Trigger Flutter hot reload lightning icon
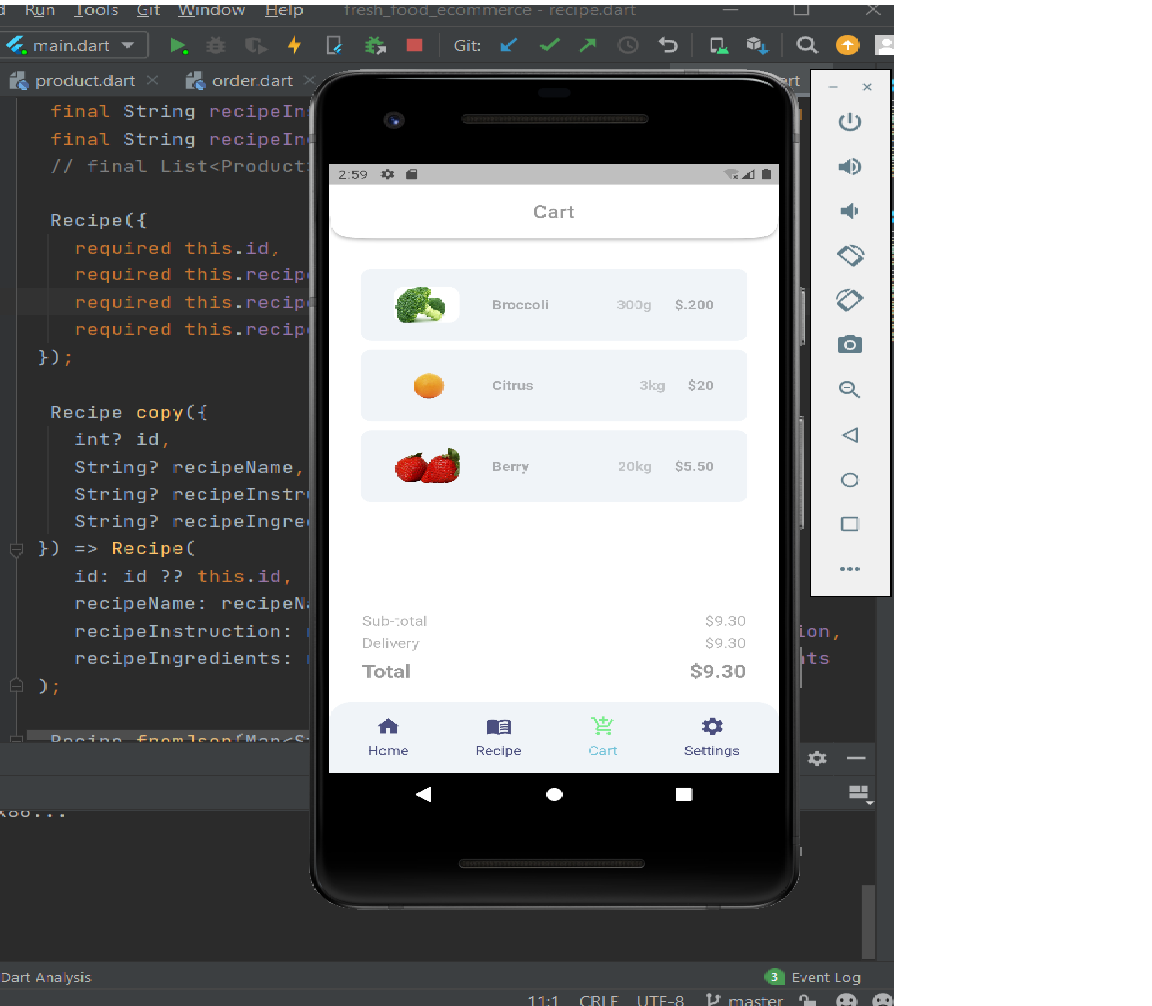The width and height of the screenshot is (1152, 1006). pyautogui.click(x=295, y=46)
